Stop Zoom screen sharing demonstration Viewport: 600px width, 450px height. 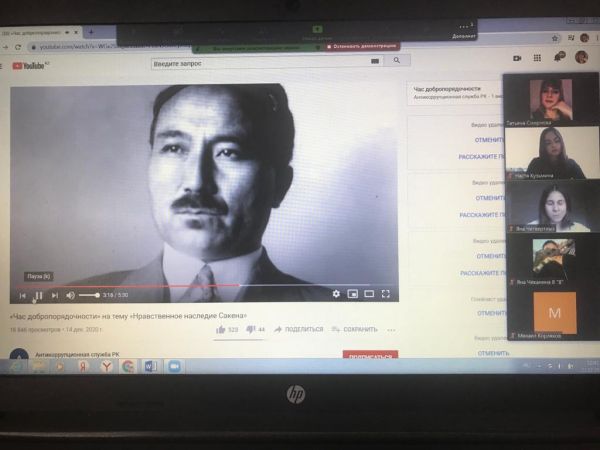(358, 47)
